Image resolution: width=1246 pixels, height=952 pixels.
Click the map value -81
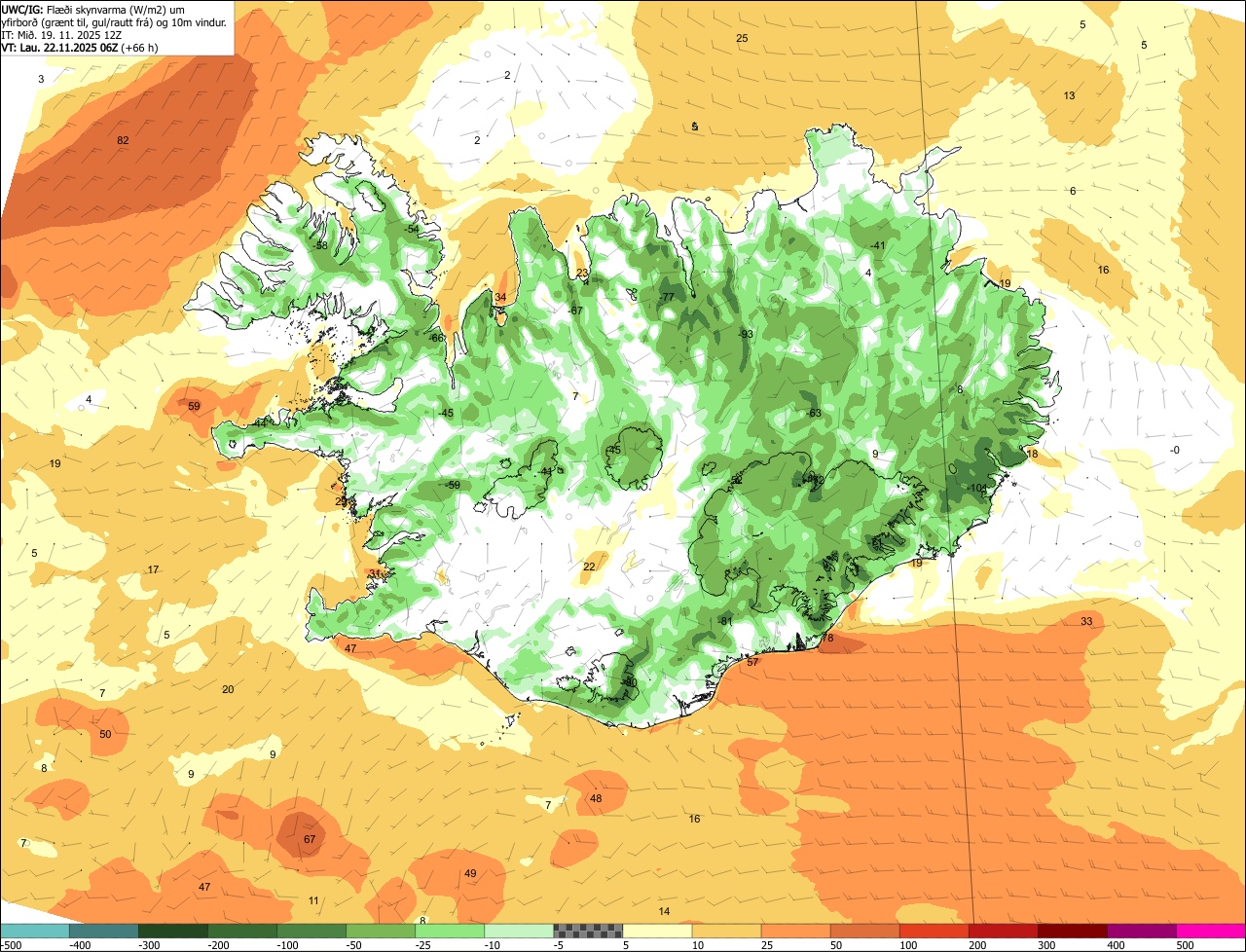click(724, 621)
